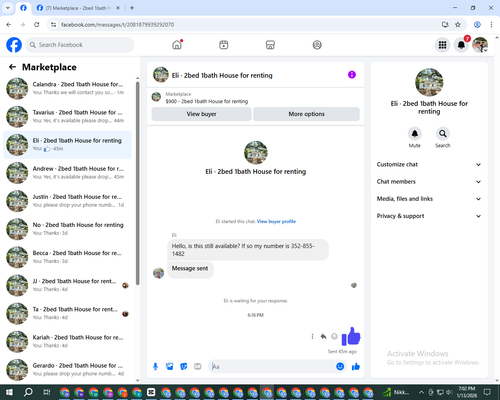Switch to first Facebook browser tab

coord(23,8)
